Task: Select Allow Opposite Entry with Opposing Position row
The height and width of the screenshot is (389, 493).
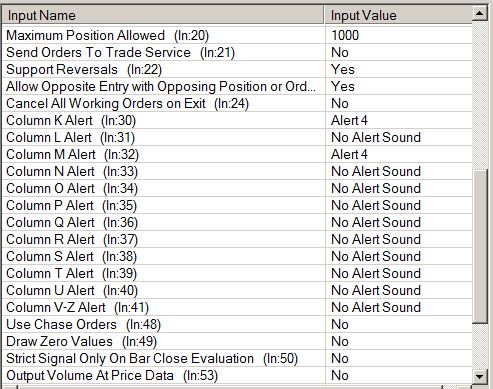Action: pos(237,86)
